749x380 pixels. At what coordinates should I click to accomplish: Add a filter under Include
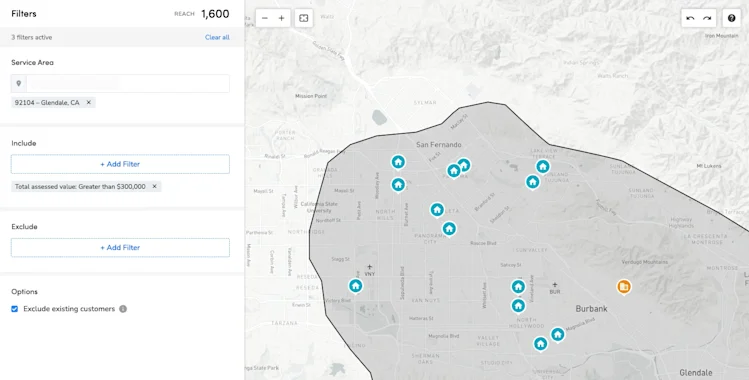[x=120, y=164]
